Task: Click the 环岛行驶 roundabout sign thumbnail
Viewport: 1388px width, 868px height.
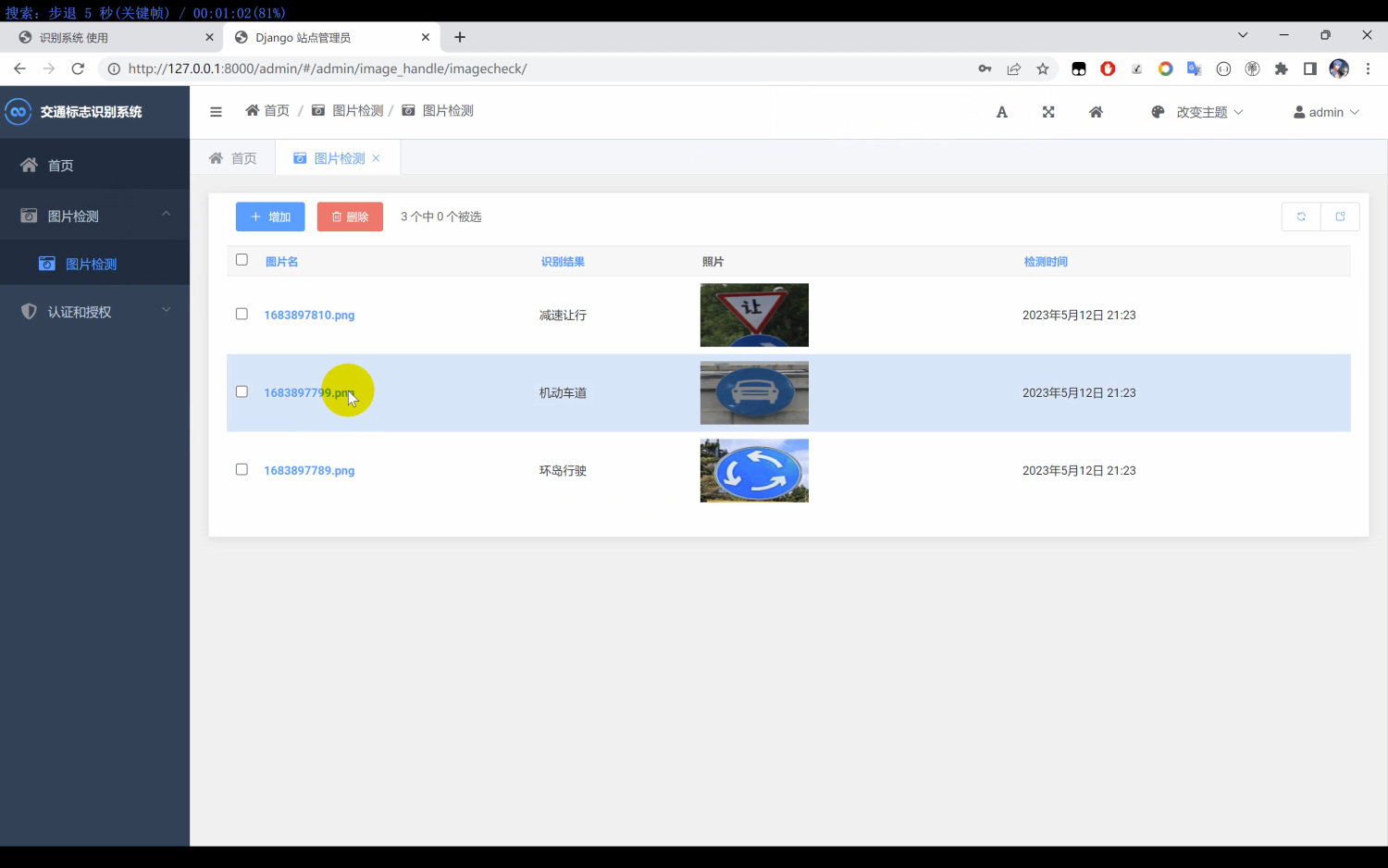Action: coord(754,470)
